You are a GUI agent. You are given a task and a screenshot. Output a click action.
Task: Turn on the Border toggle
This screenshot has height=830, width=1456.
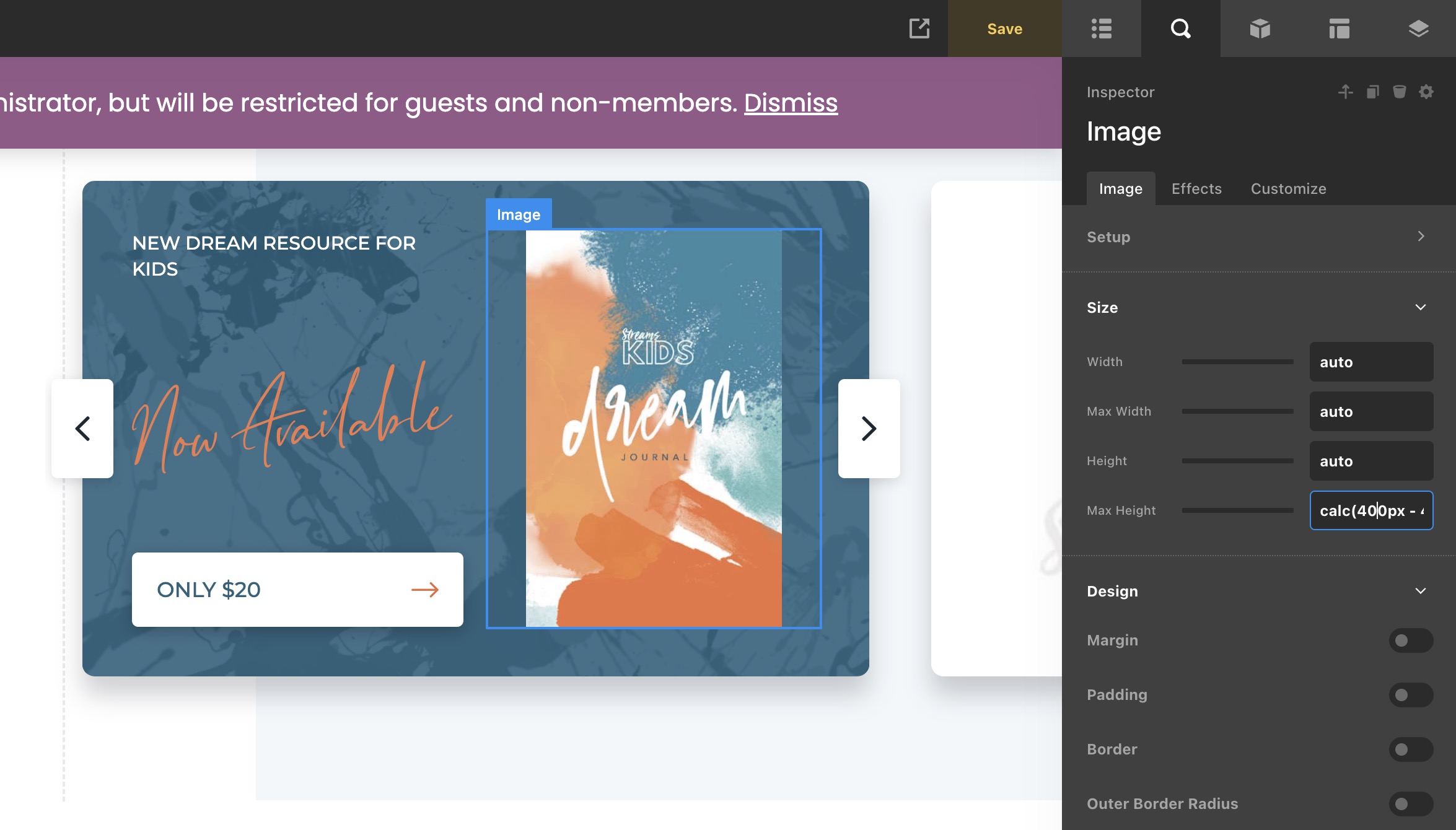(x=1411, y=749)
